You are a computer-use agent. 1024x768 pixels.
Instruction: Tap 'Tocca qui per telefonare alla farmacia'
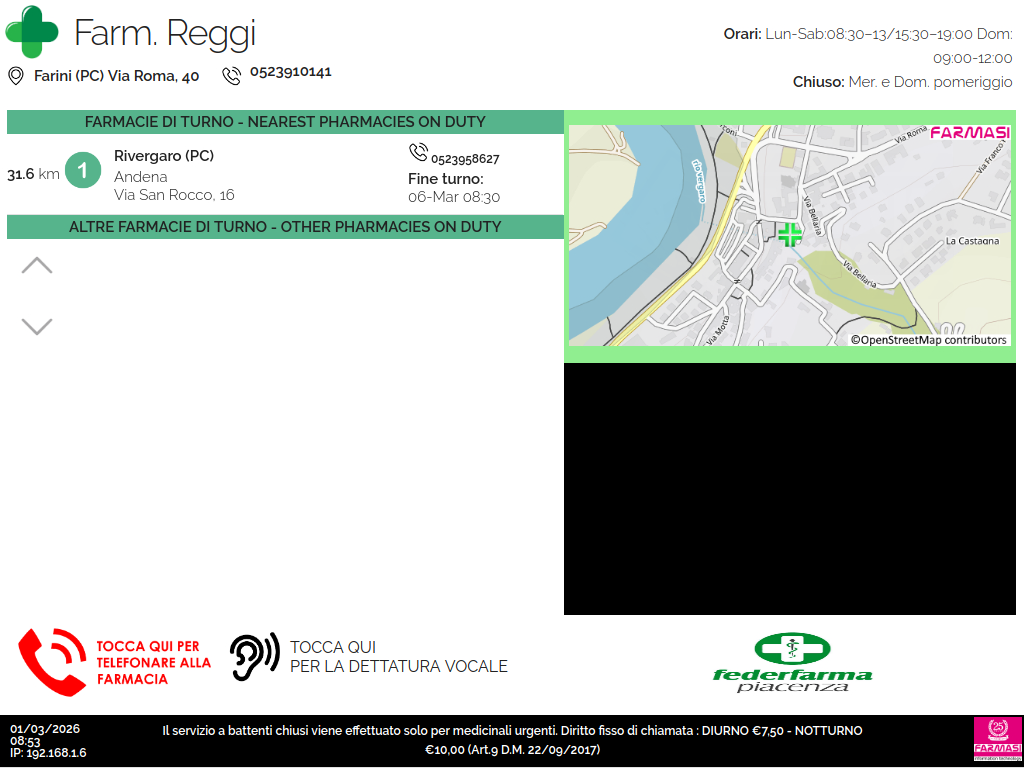(x=154, y=663)
